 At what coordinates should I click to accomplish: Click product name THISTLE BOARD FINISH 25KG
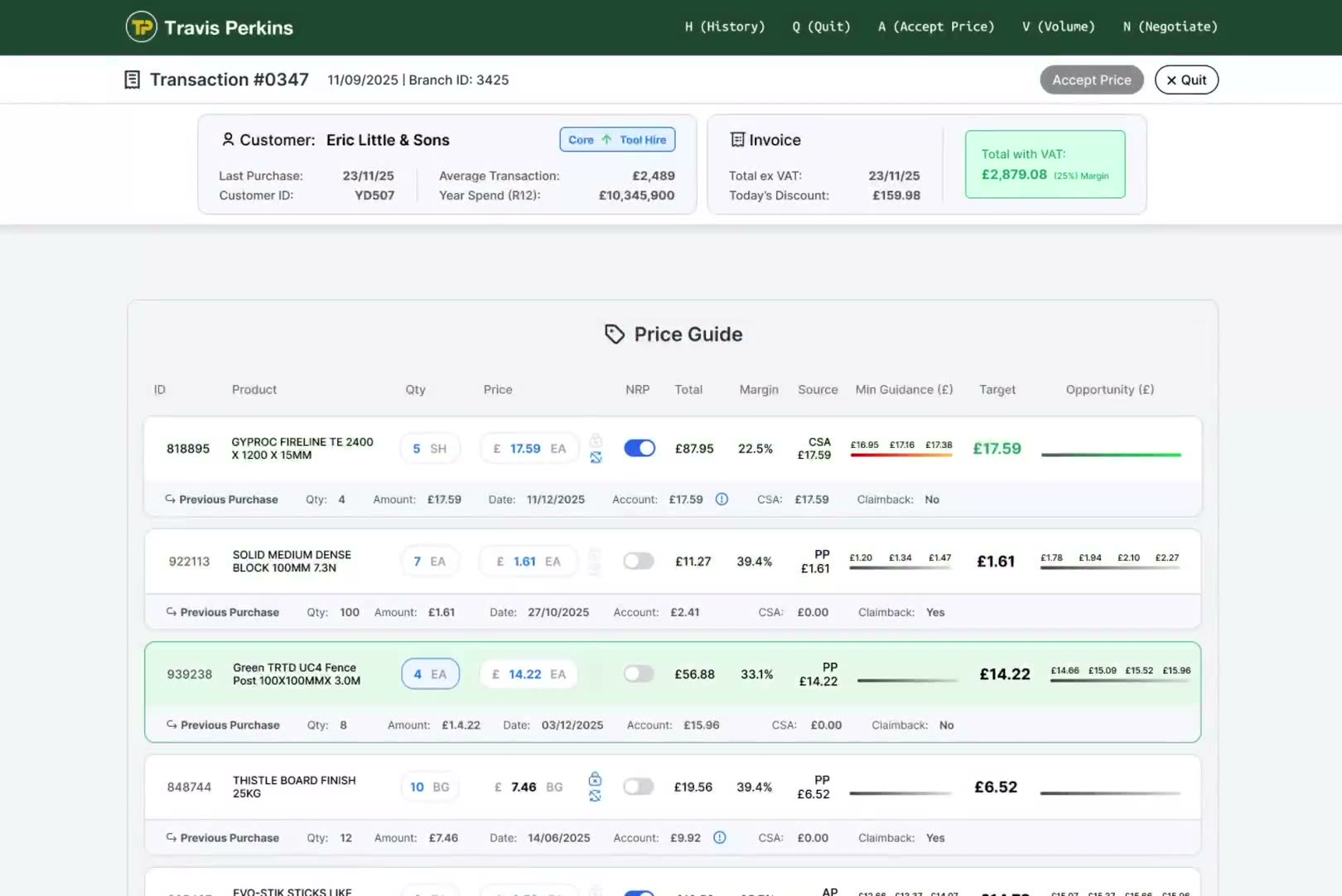[x=294, y=787]
